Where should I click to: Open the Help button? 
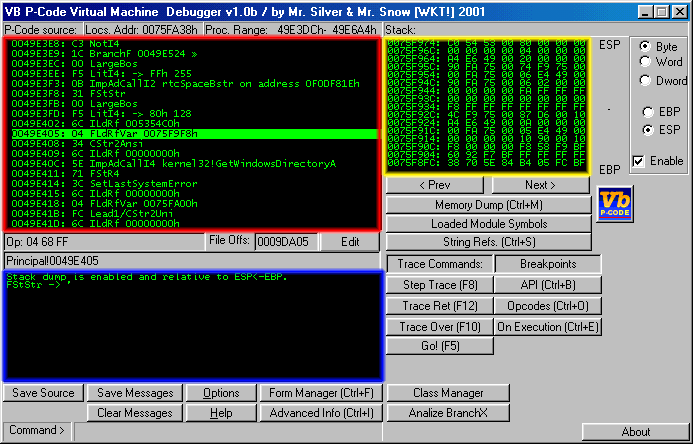pos(221,413)
